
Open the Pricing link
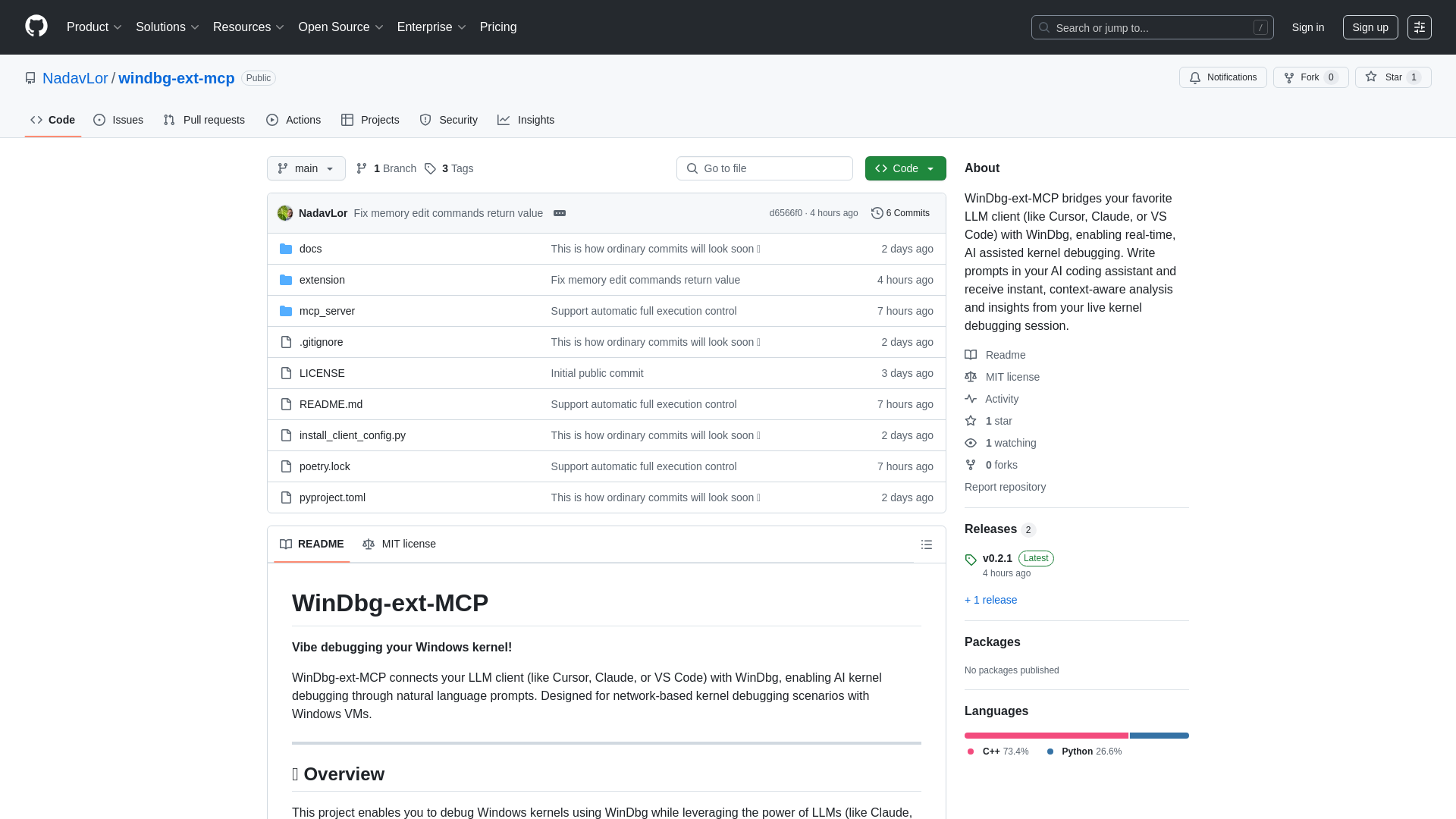click(498, 27)
